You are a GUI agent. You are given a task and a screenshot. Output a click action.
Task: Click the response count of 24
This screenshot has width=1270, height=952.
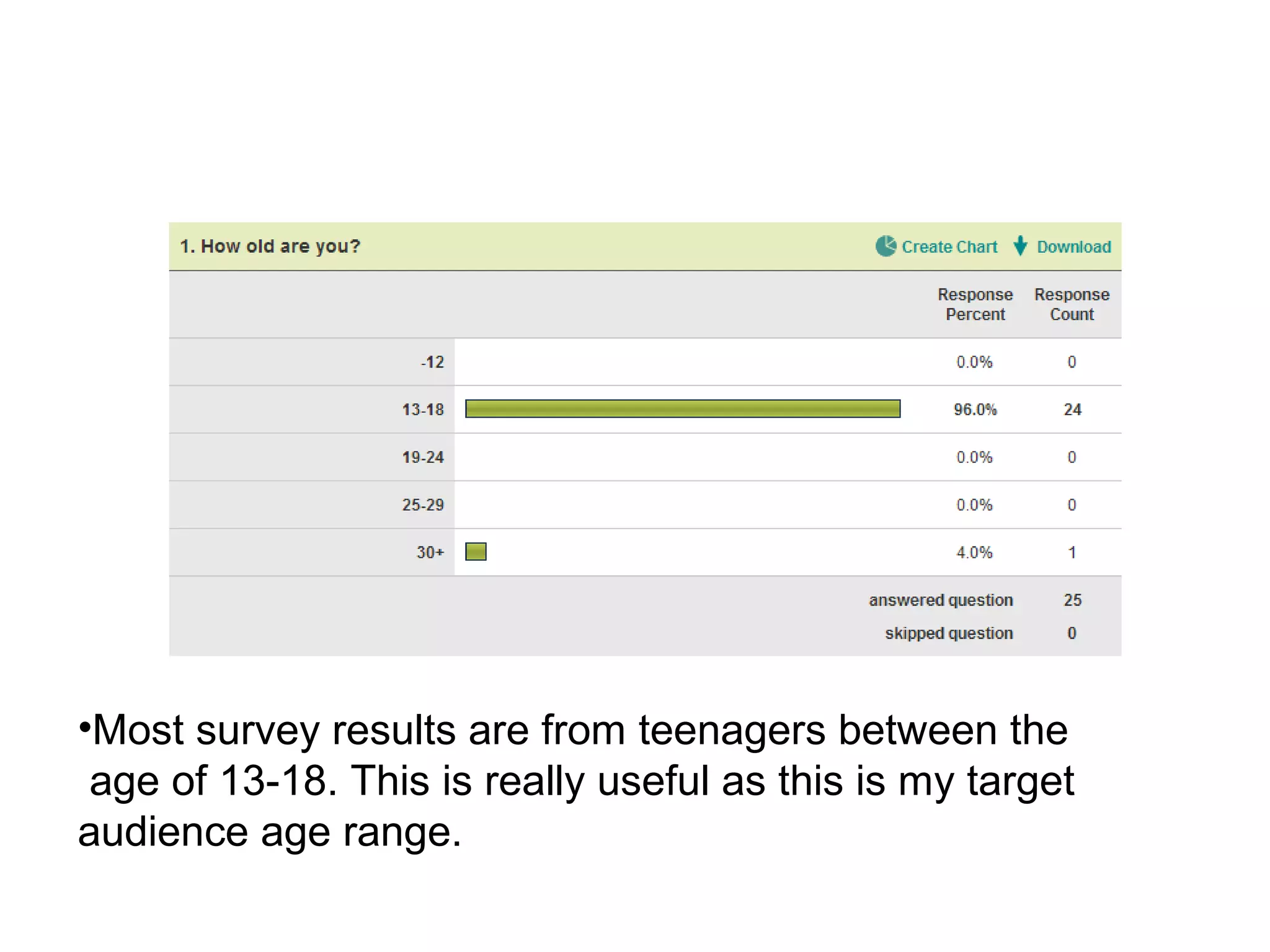[1072, 410]
